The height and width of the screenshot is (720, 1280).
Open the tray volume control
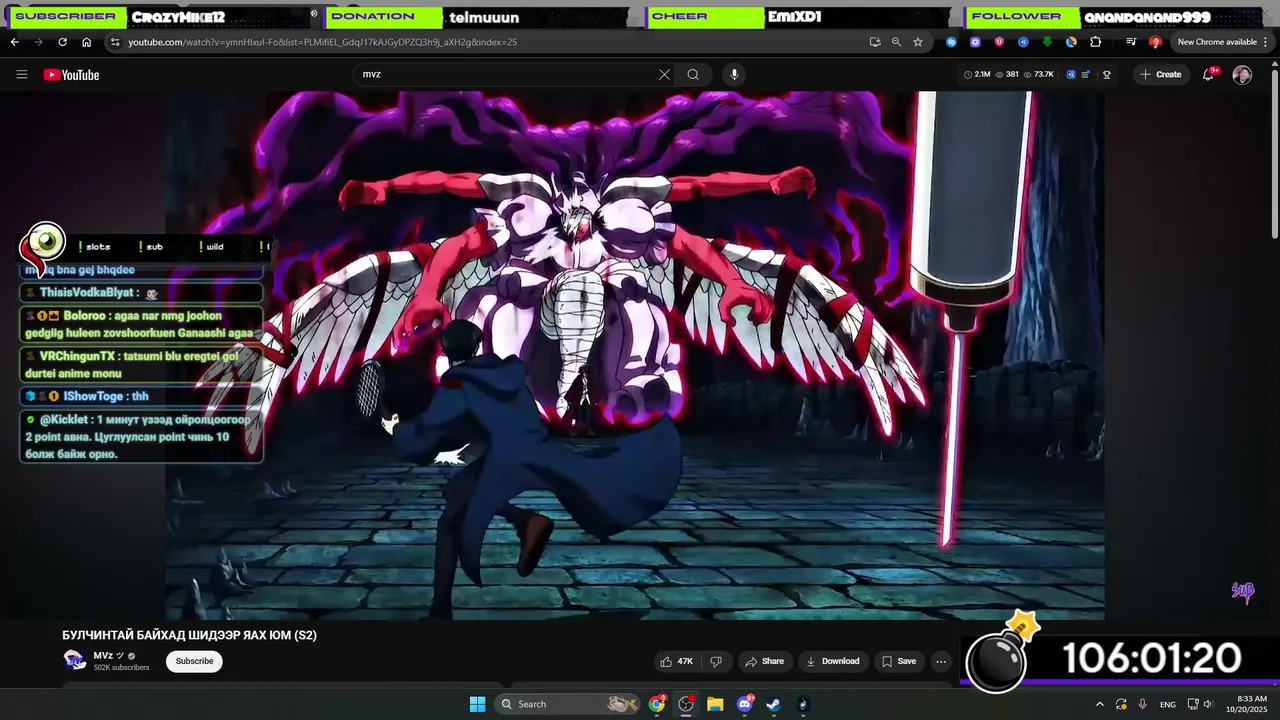coord(1211,704)
